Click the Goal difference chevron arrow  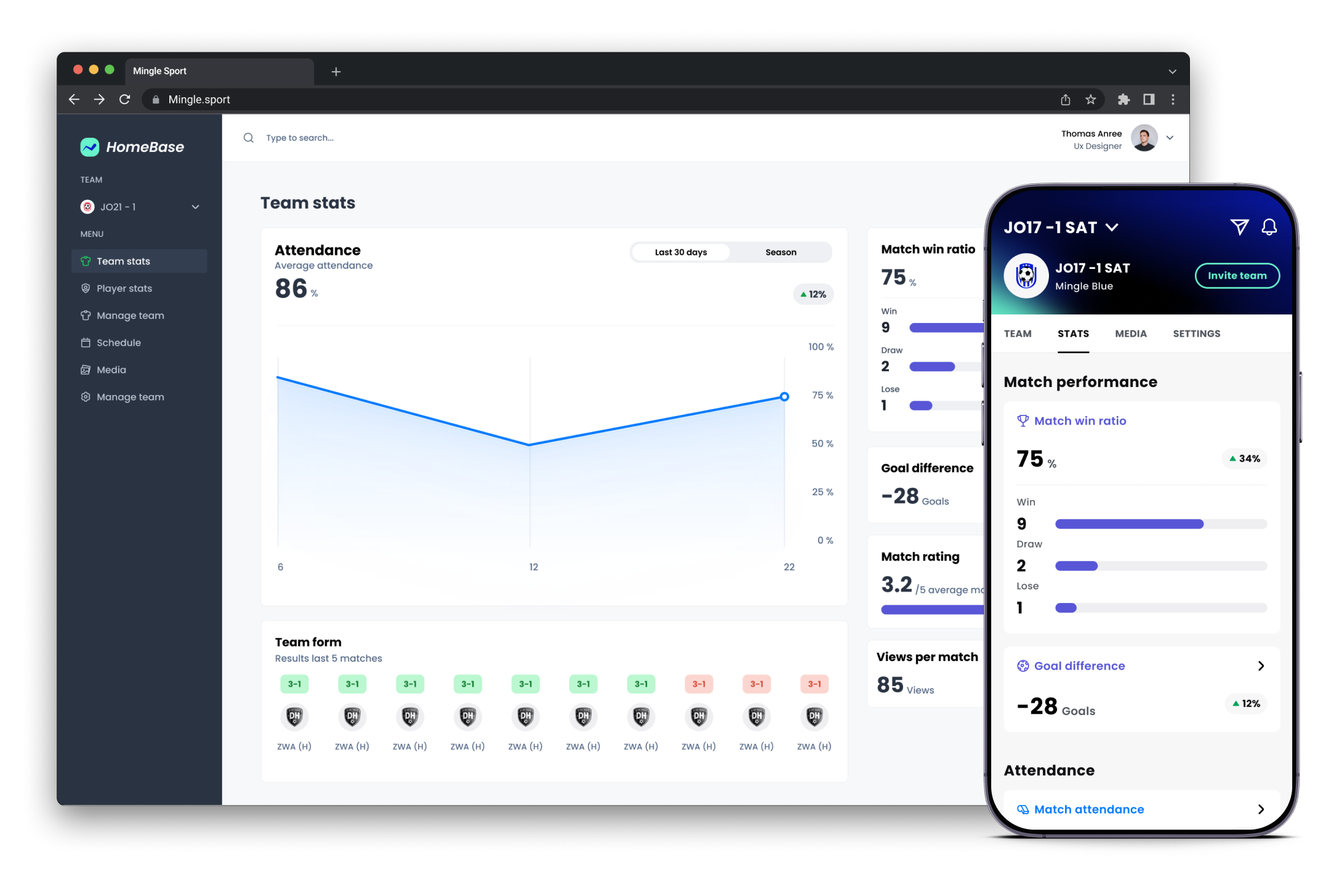pyautogui.click(x=1261, y=666)
